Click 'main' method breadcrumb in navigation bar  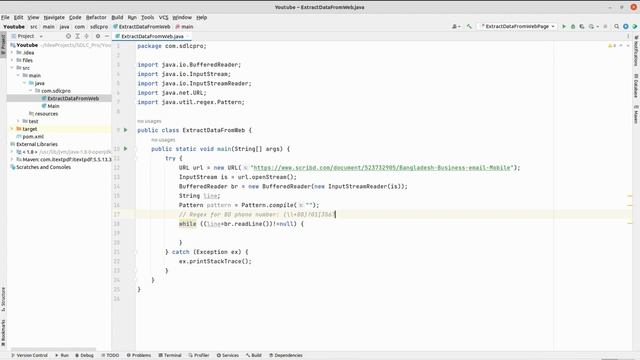click(x=184, y=27)
